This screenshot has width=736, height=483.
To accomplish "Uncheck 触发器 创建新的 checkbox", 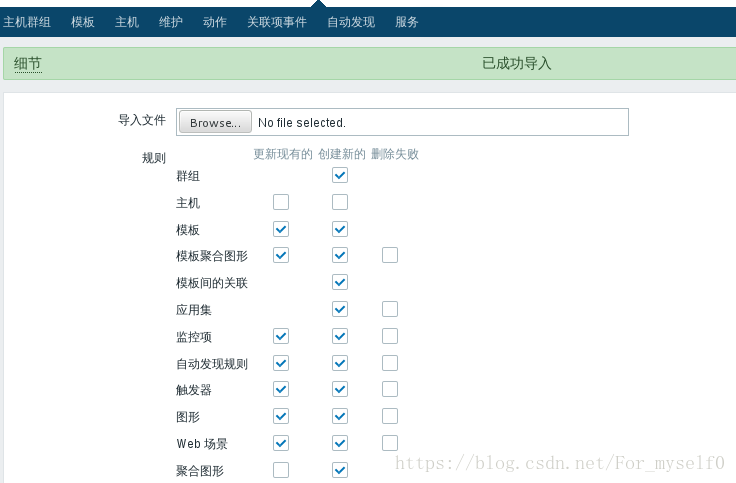I will coord(340,389).
